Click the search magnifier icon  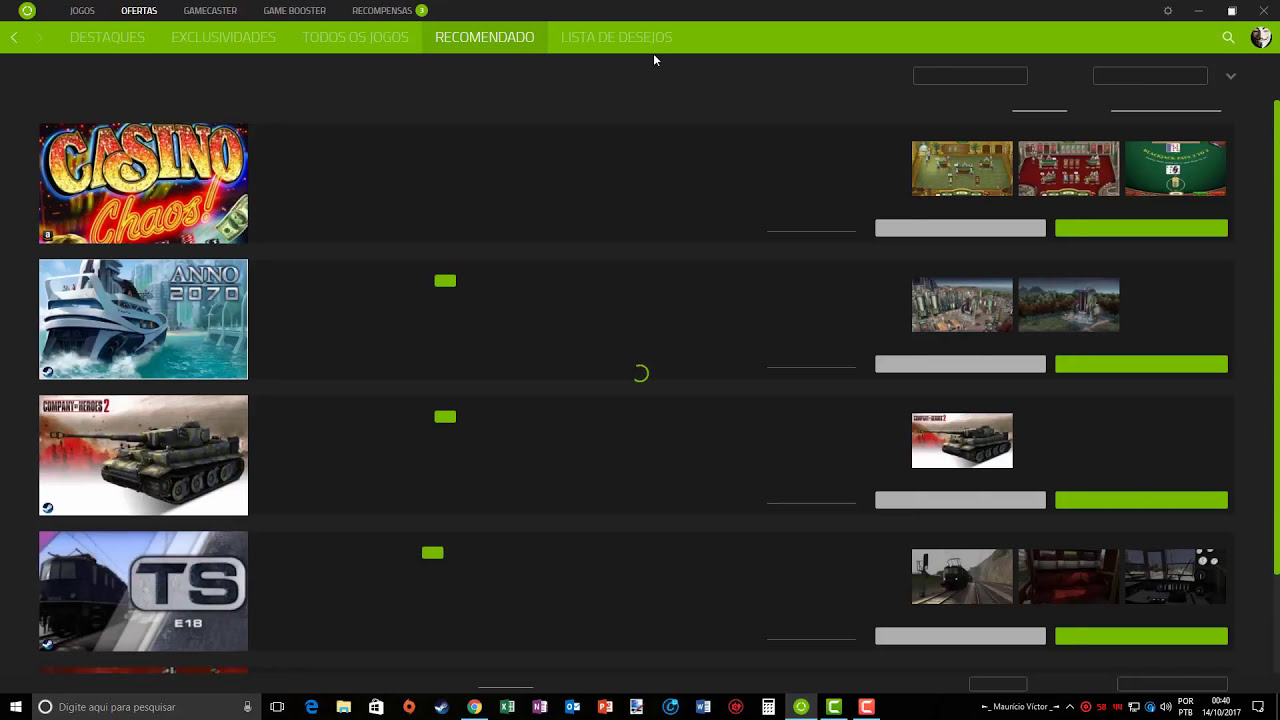(x=1228, y=37)
